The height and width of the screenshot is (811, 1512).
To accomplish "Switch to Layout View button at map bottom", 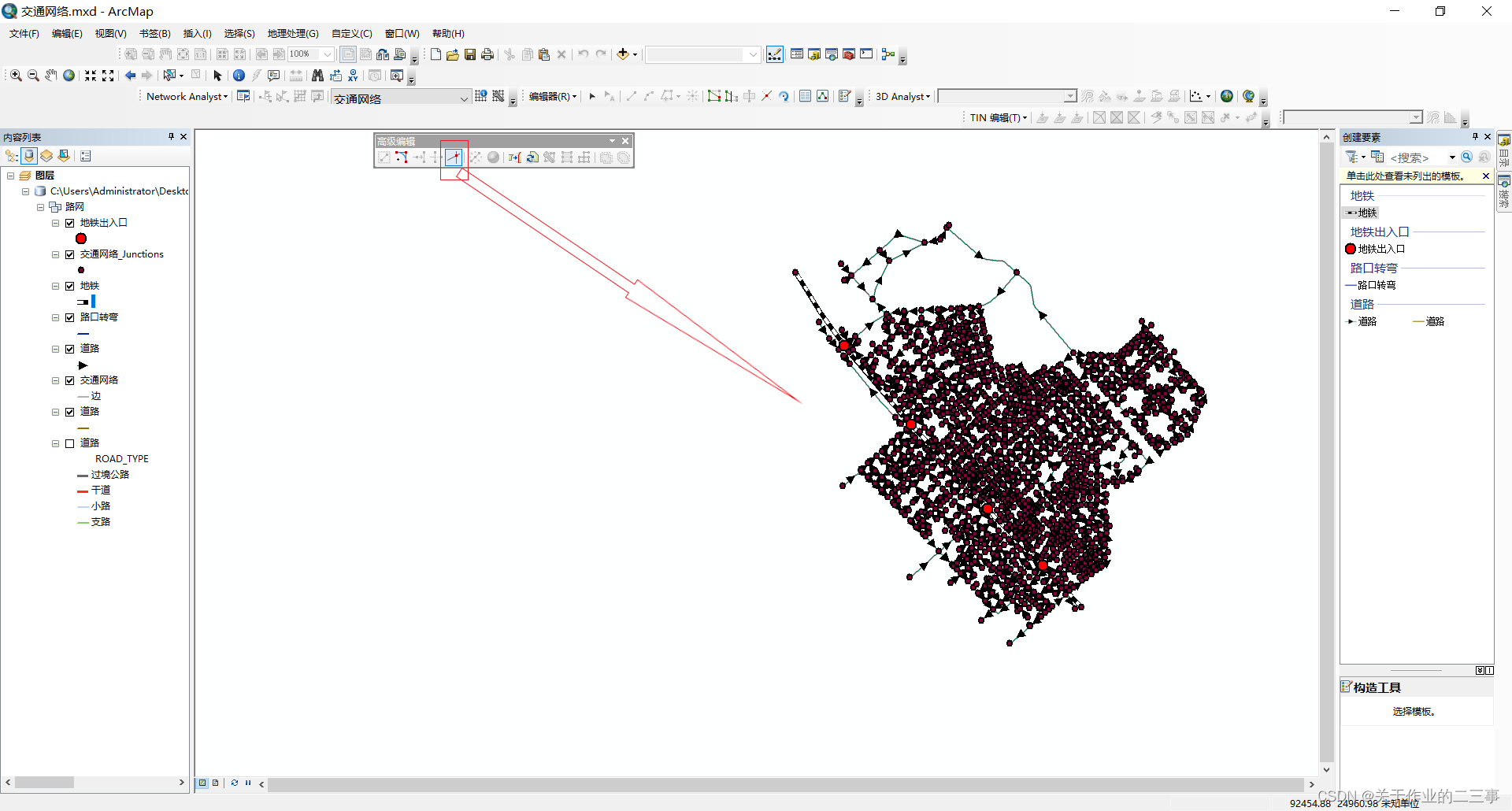I will point(215,783).
